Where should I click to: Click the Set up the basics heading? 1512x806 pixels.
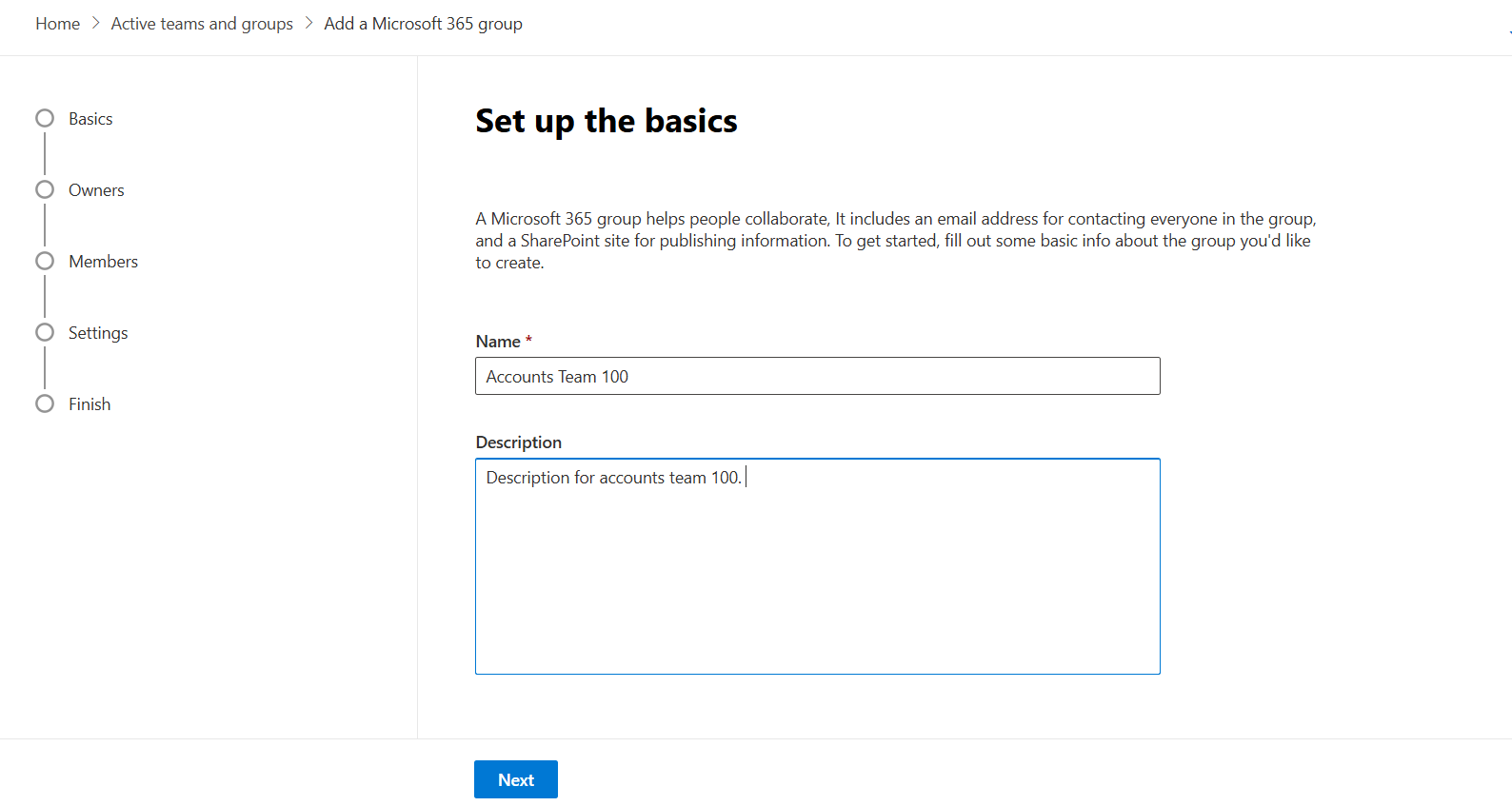click(x=606, y=122)
